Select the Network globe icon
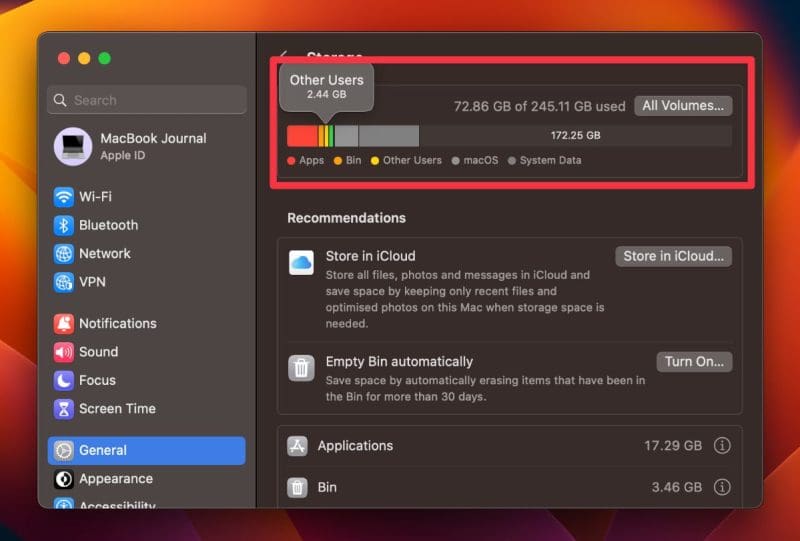The width and height of the screenshot is (800, 541). click(x=64, y=254)
